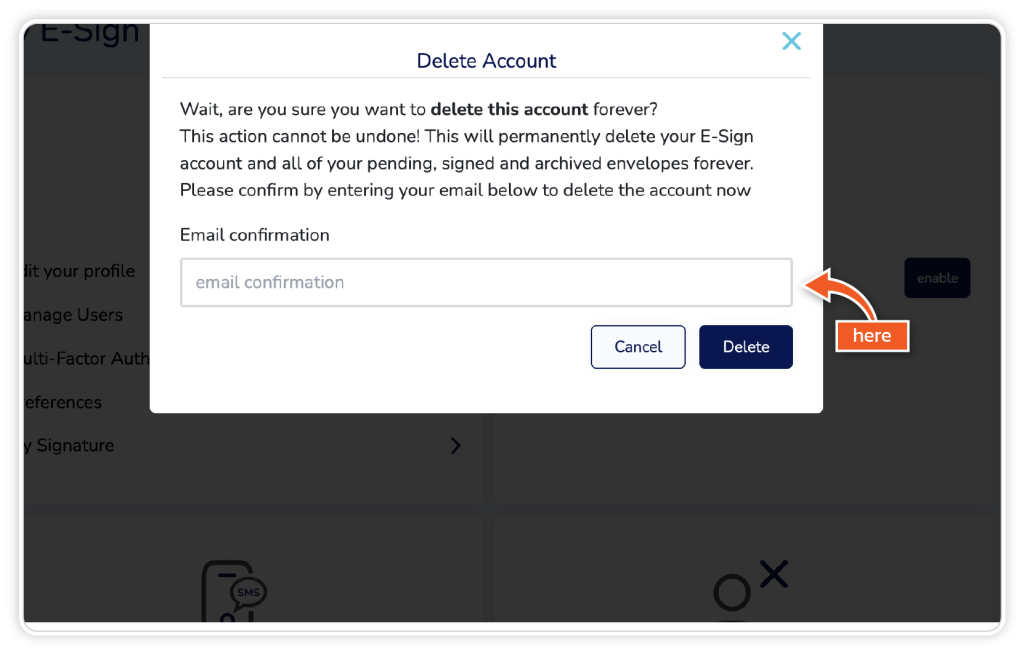This screenshot has height=654, width=1024.
Task: Confirm with the Delete button
Action: [745, 347]
